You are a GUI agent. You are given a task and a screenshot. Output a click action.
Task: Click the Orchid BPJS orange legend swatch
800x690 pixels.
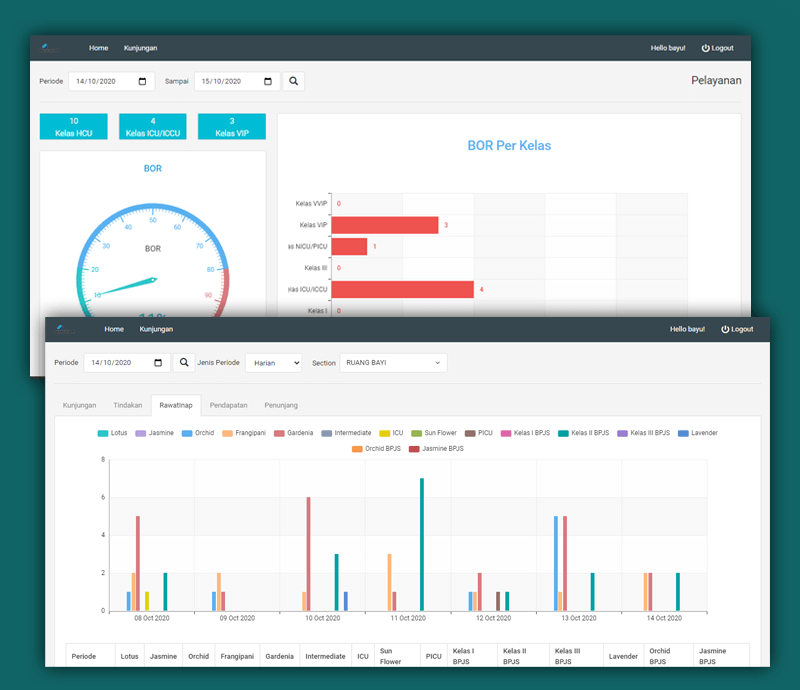(x=358, y=448)
